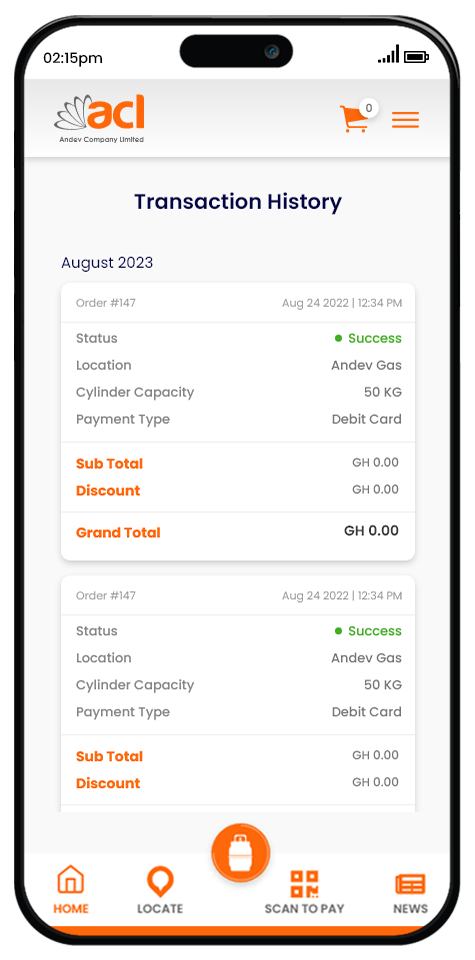Open the second Order #147 card header
475x960 pixels.
pyautogui.click(x=238, y=596)
